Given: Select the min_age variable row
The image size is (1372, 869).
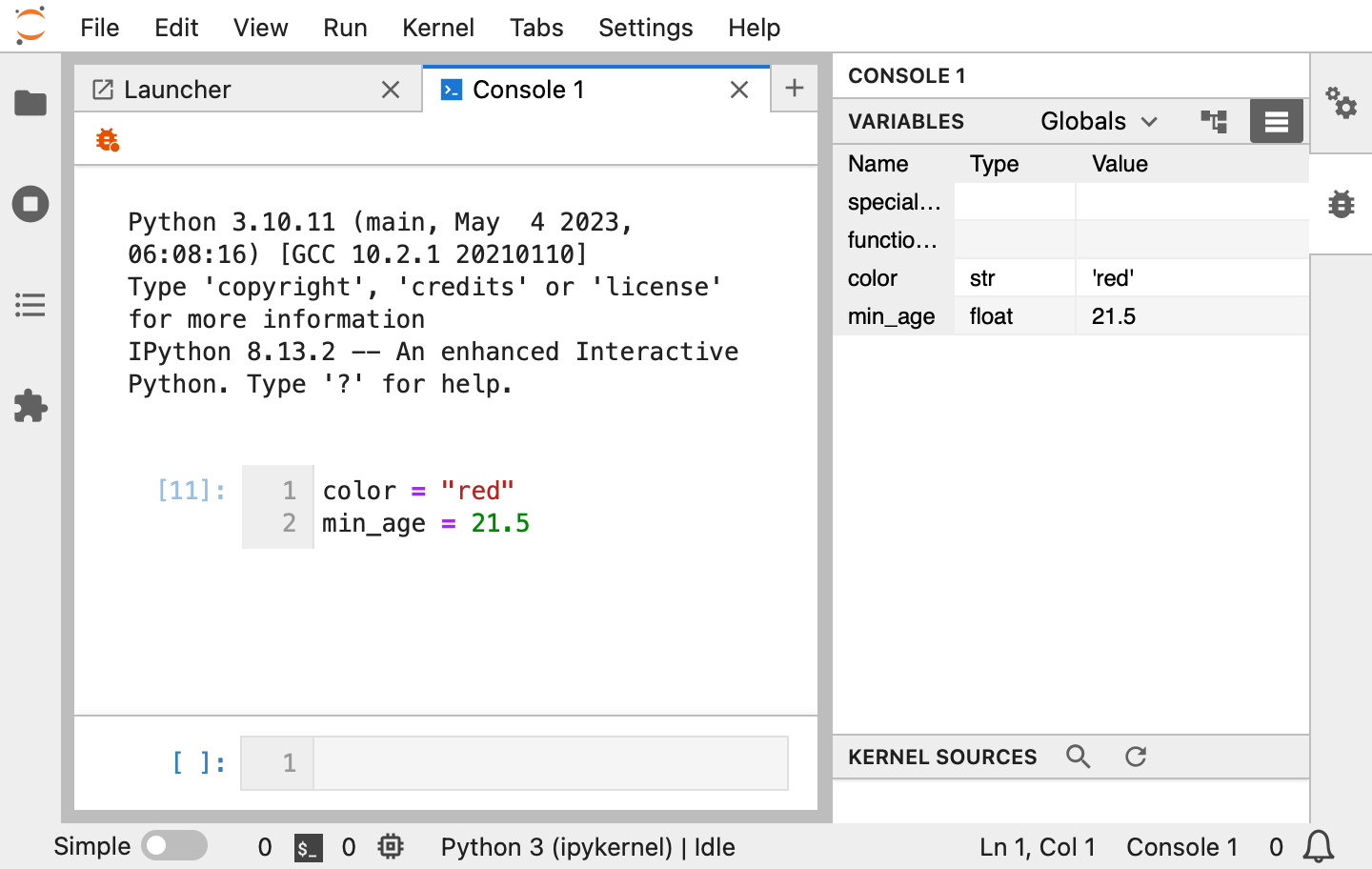Looking at the screenshot, I should (x=1071, y=316).
